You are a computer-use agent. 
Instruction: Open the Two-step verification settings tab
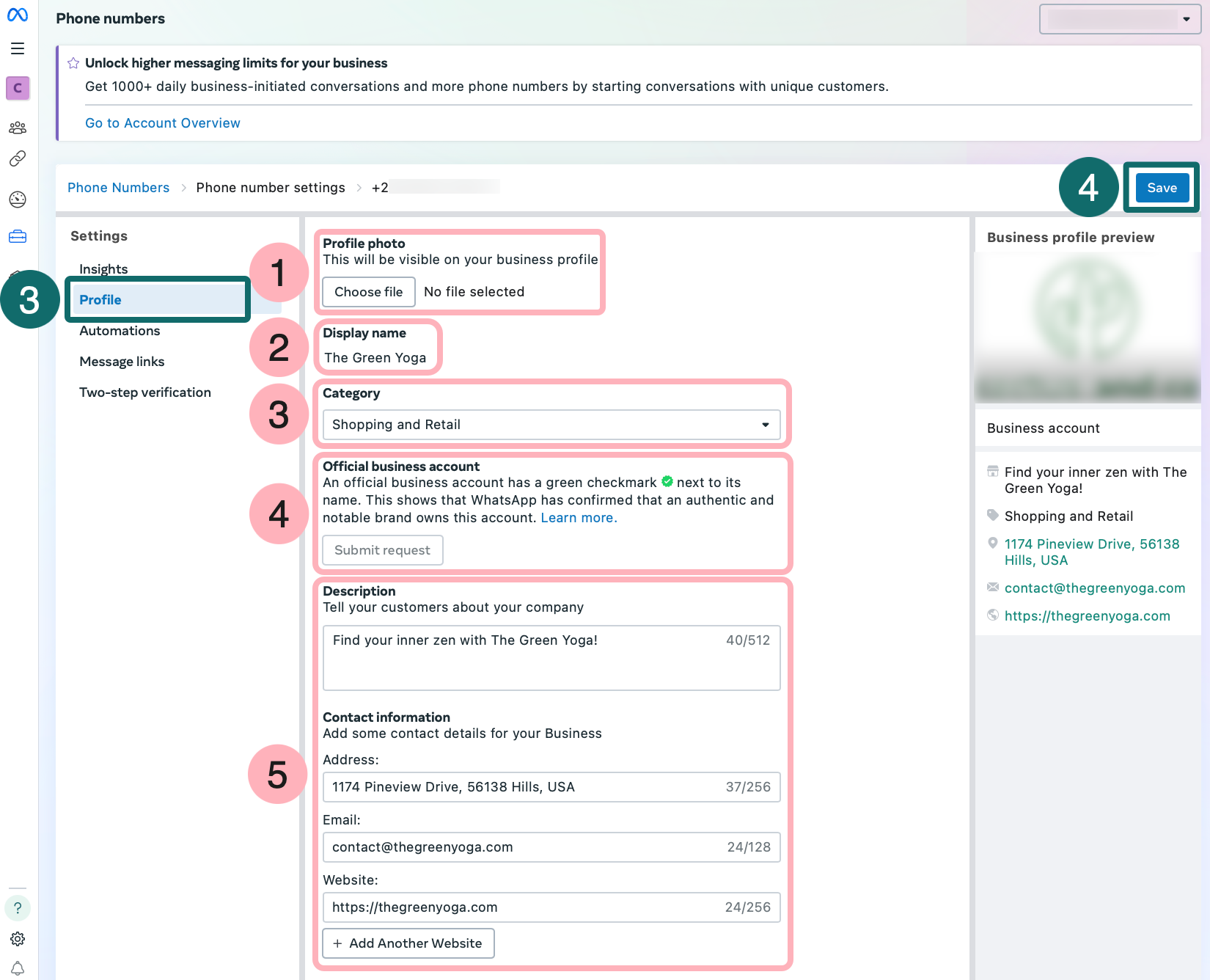[x=145, y=392]
